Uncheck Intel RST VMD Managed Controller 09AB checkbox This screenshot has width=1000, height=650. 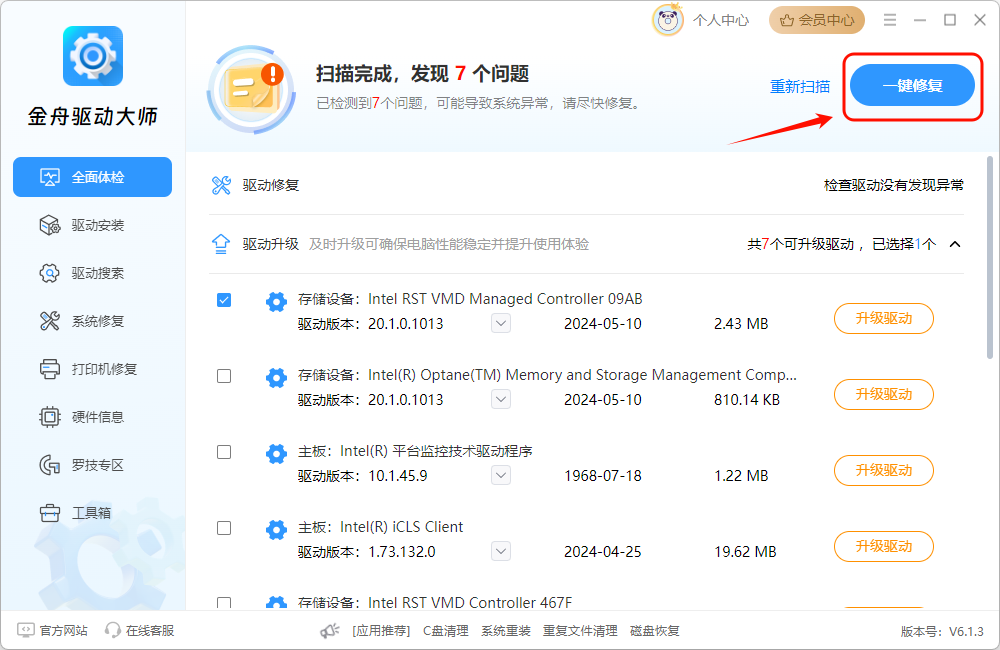pos(224,300)
